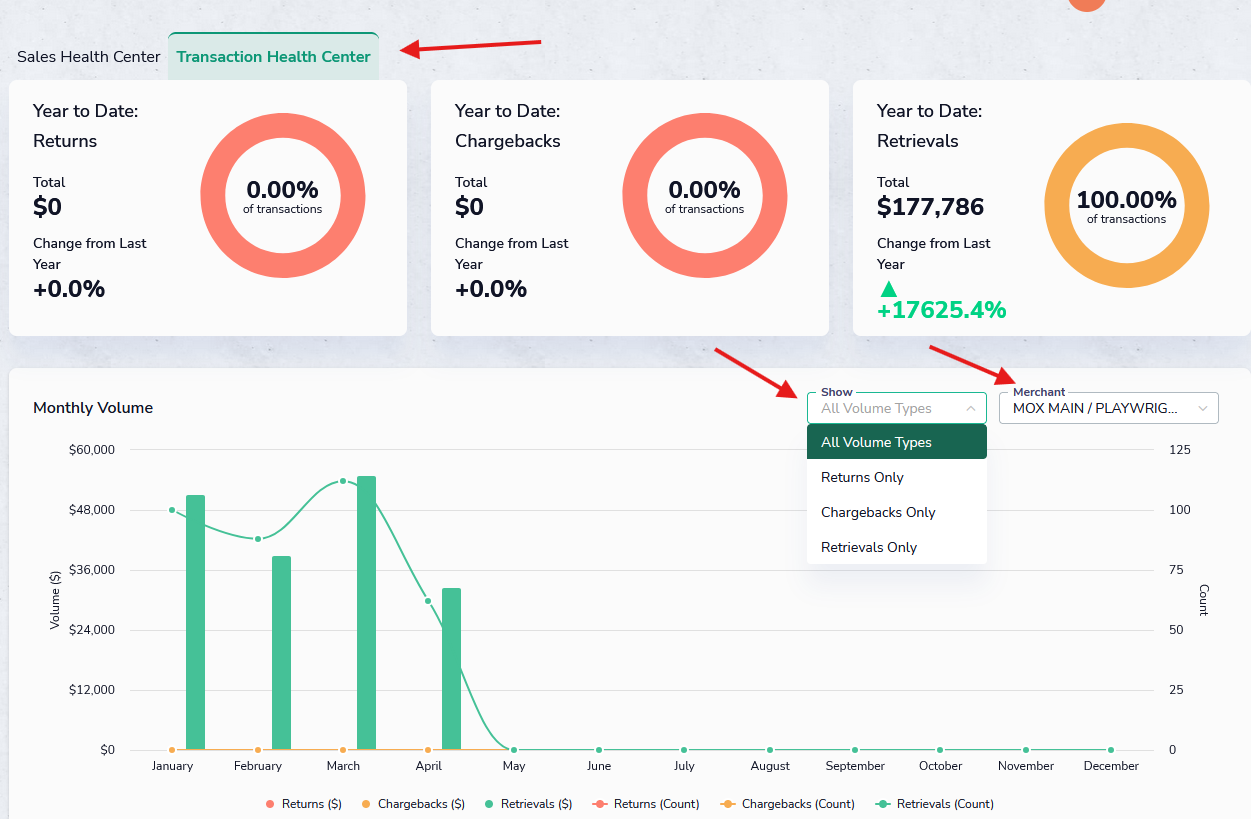1251x819 pixels.
Task: Switch to Sales Health Center tab
Action: [x=88, y=57]
